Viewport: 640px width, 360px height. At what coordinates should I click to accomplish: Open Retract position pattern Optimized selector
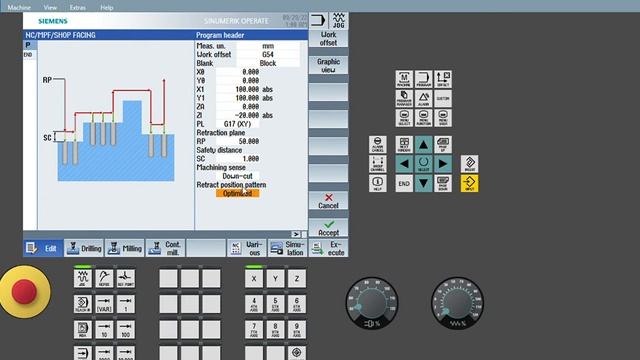pyautogui.click(x=238, y=193)
